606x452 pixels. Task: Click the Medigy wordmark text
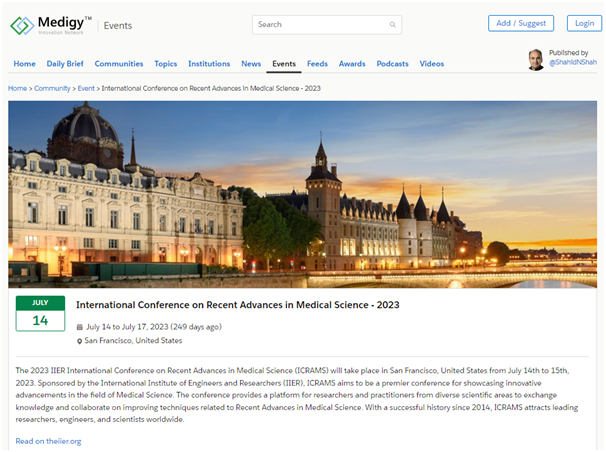tap(61, 22)
